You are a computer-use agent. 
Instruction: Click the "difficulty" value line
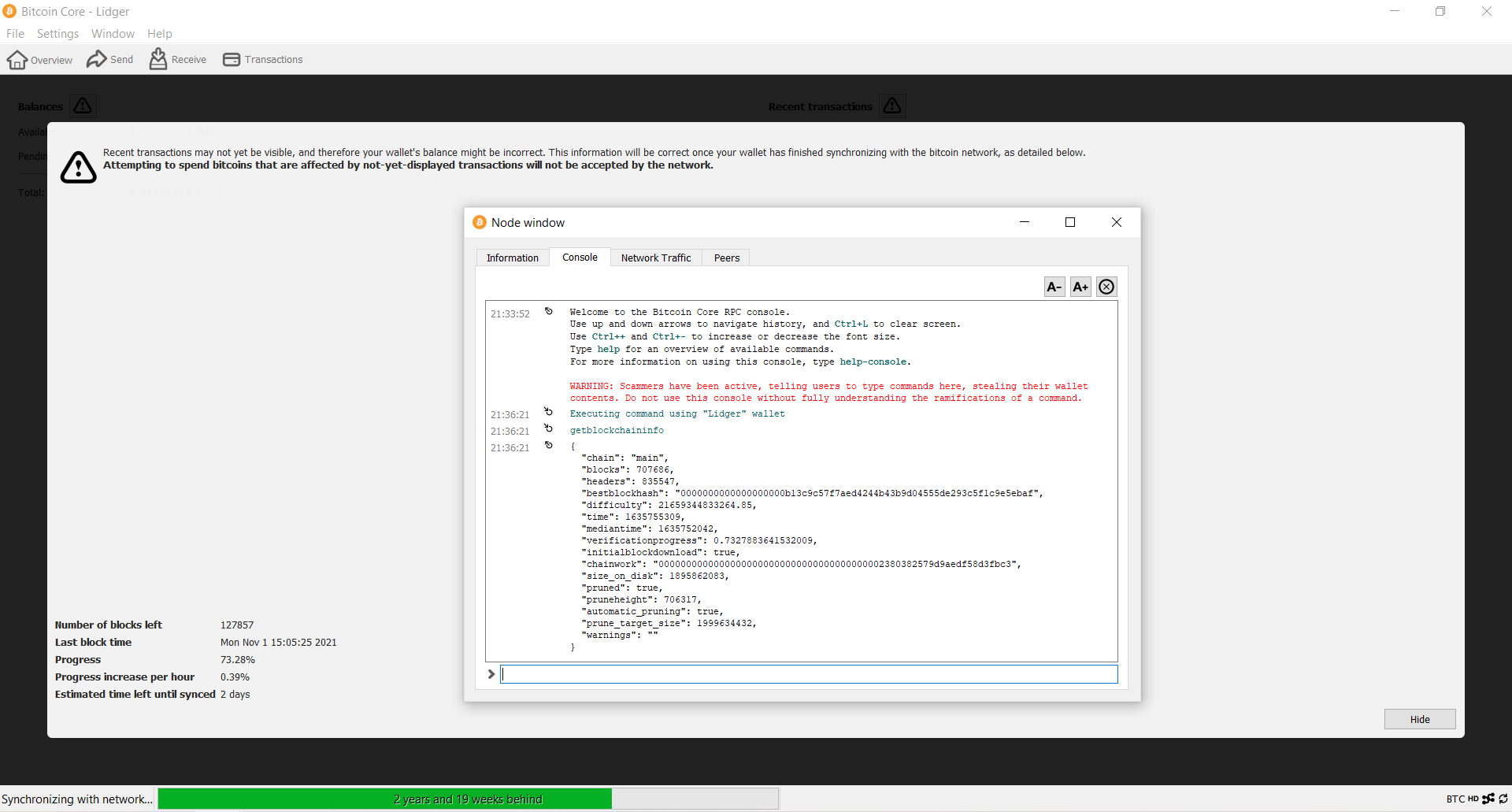tap(669, 506)
